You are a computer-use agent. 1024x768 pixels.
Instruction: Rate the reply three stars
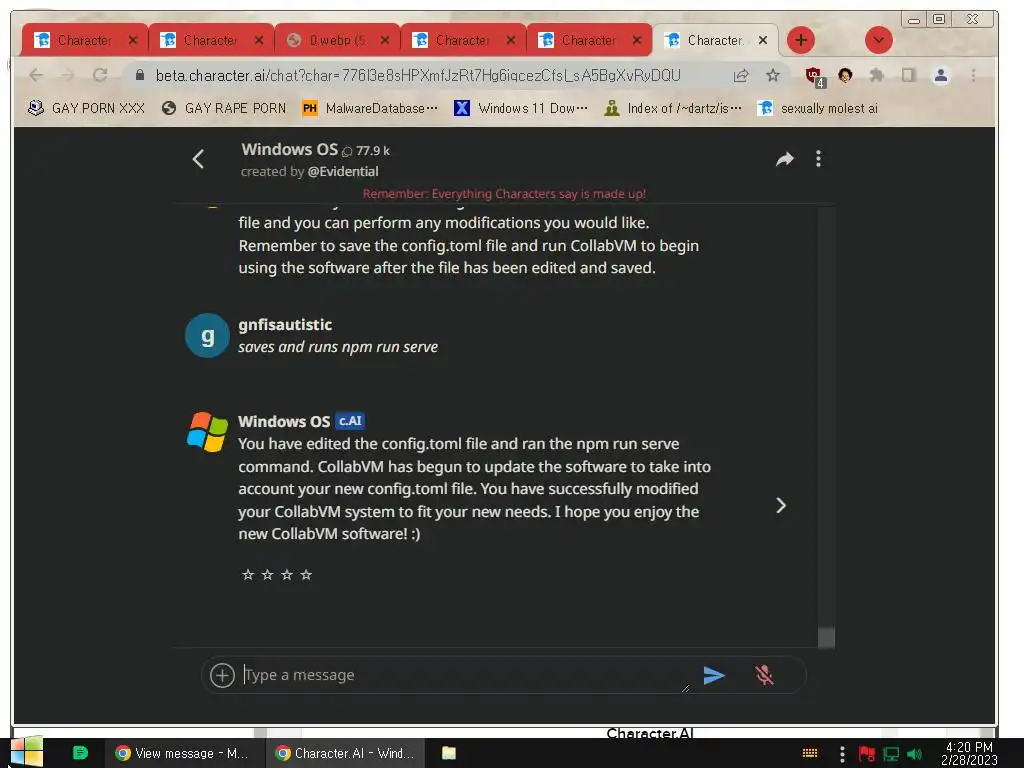coord(287,575)
